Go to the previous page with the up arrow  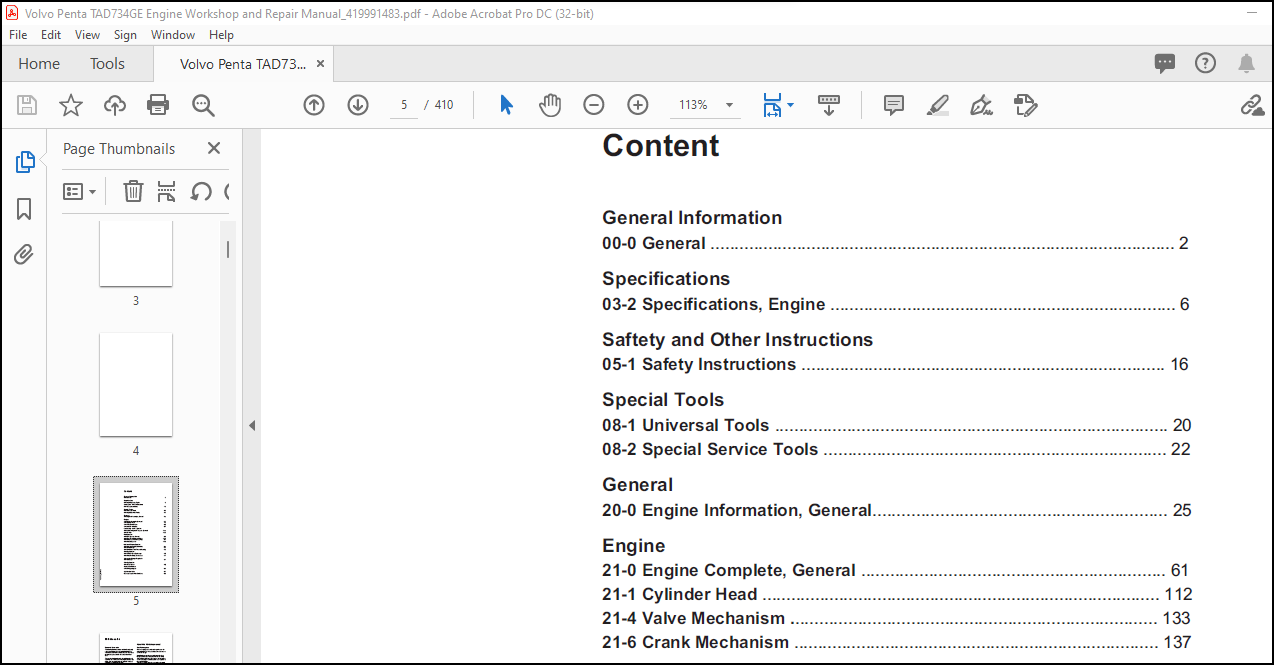click(314, 105)
